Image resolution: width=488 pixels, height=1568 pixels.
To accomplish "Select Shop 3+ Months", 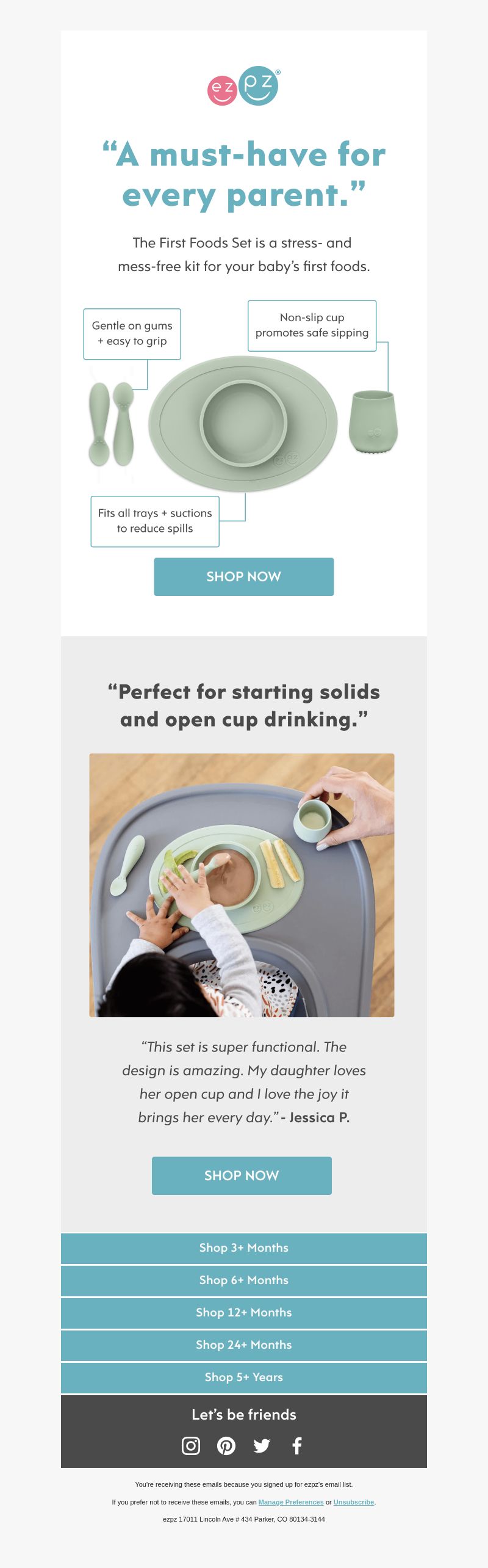I will 244,1248.
